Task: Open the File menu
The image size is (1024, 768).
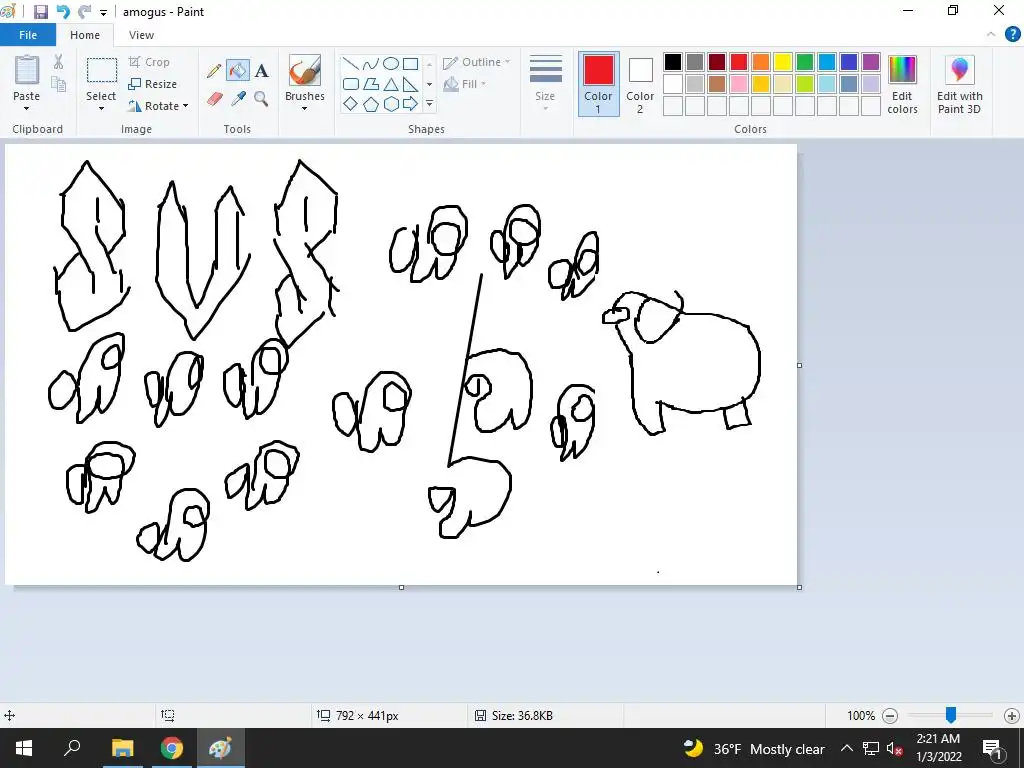Action: point(28,35)
